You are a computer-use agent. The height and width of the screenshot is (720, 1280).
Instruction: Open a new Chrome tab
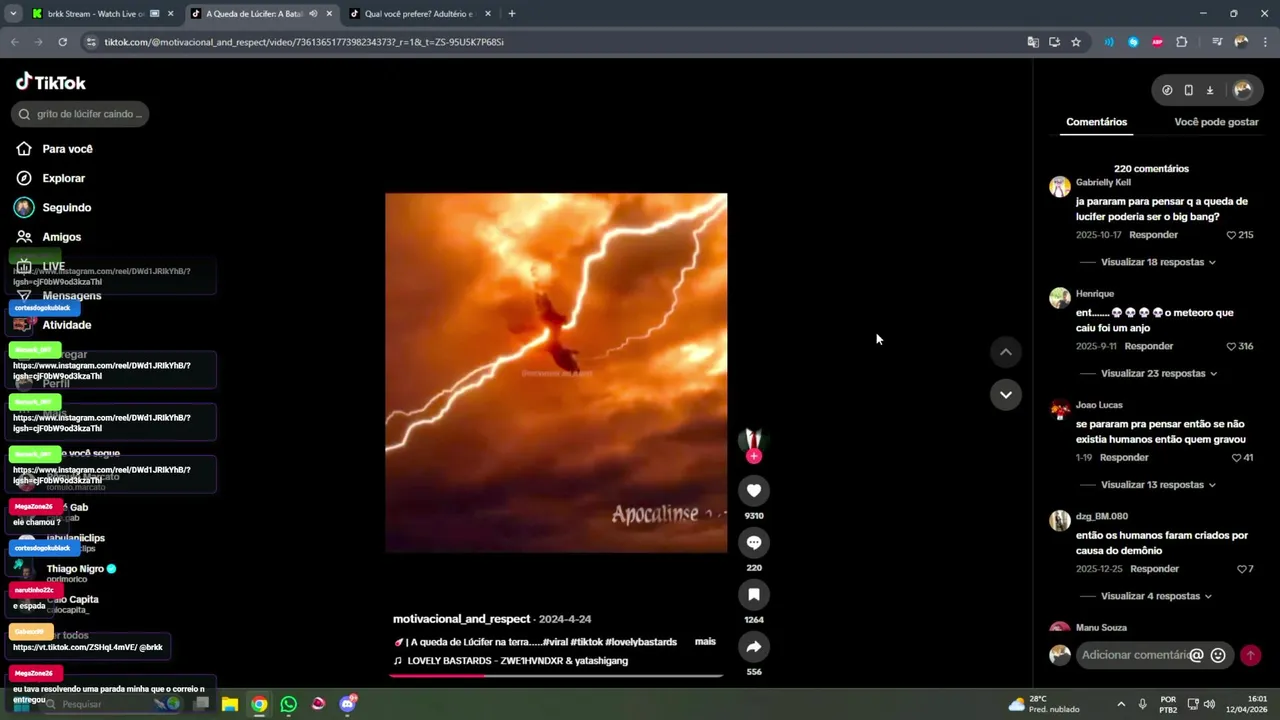tap(512, 14)
